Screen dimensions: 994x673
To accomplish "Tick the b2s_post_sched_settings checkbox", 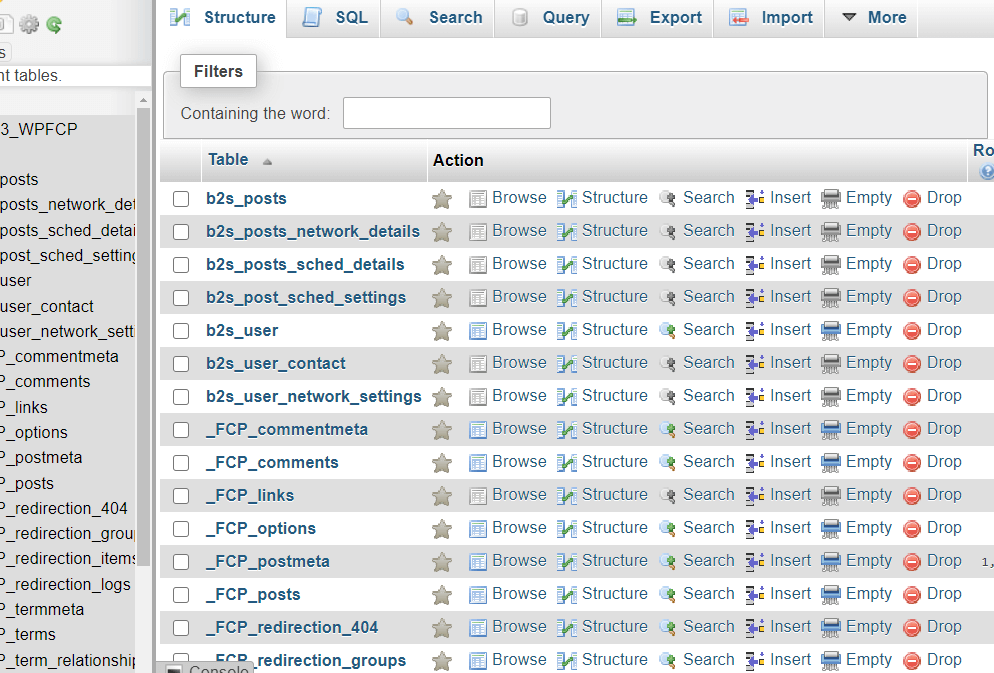I will [x=181, y=298].
